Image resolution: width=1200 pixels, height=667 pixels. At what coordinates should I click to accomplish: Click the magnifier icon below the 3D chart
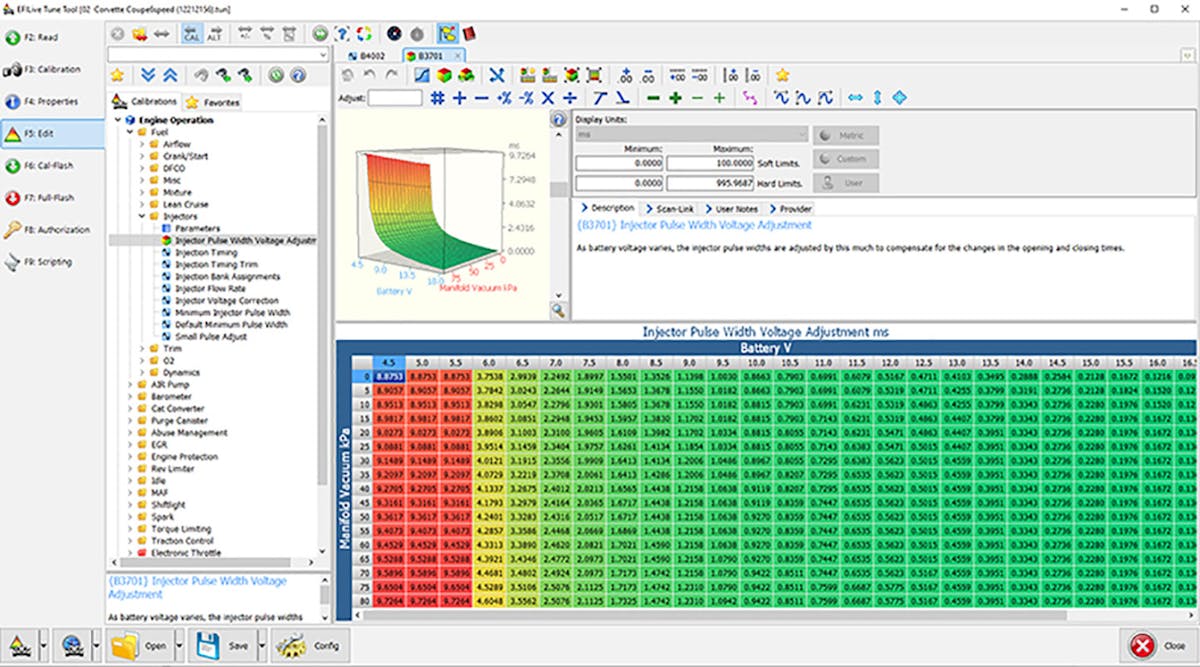pyautogui.click(x=558, y=311)
